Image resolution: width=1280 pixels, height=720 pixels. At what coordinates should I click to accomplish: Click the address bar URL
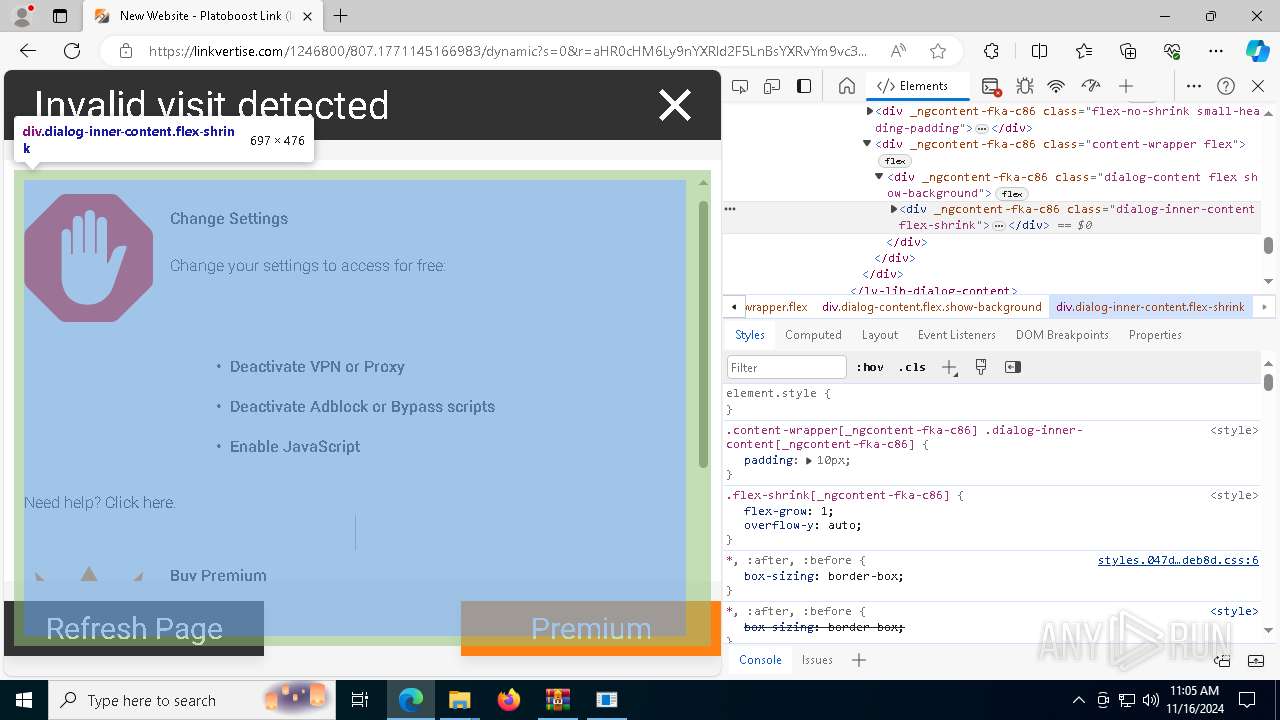pos(508,51)
